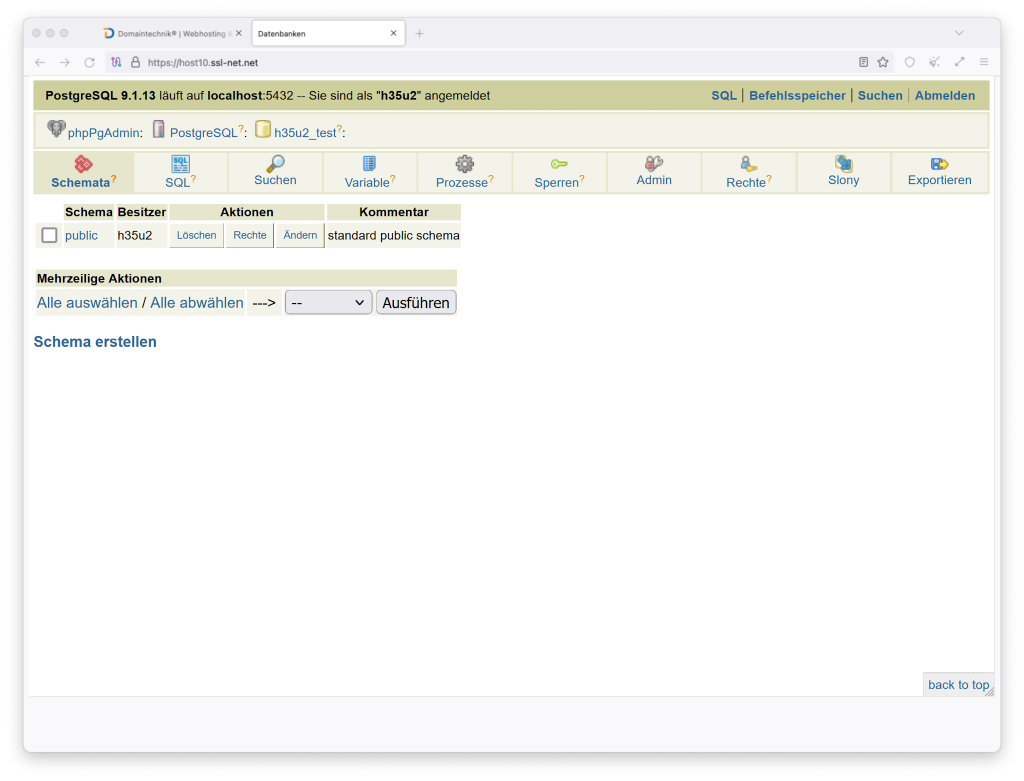Switch to the Domaintechnik browser tab

[x=172, y=33]
